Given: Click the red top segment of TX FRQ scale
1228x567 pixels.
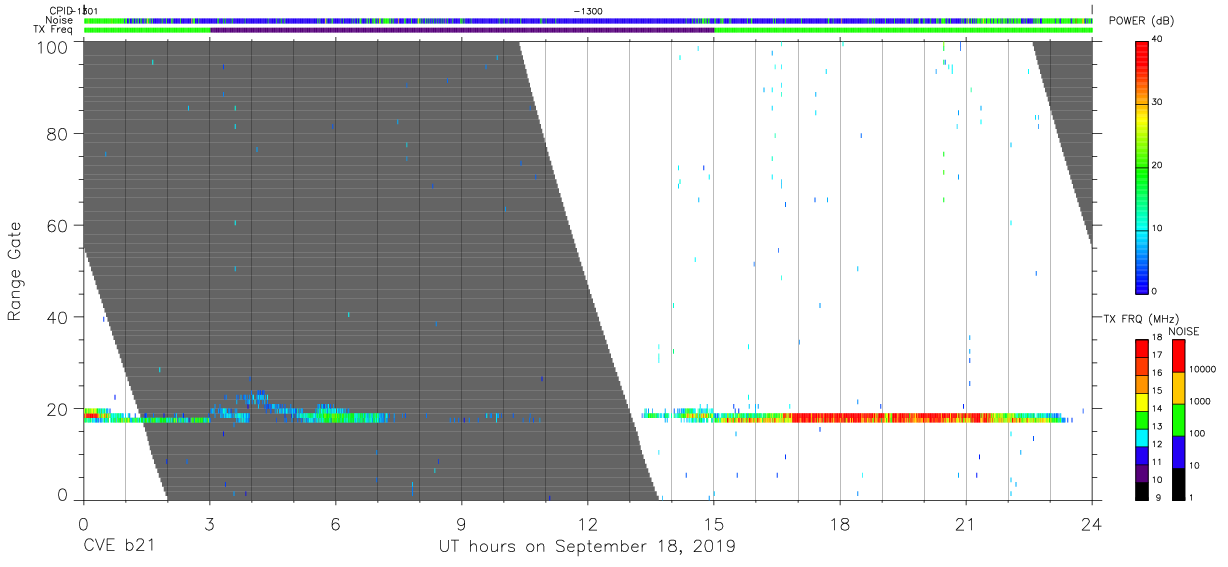Looking at the screenshot, I should pyautogui.click(x=1142, y=346).
